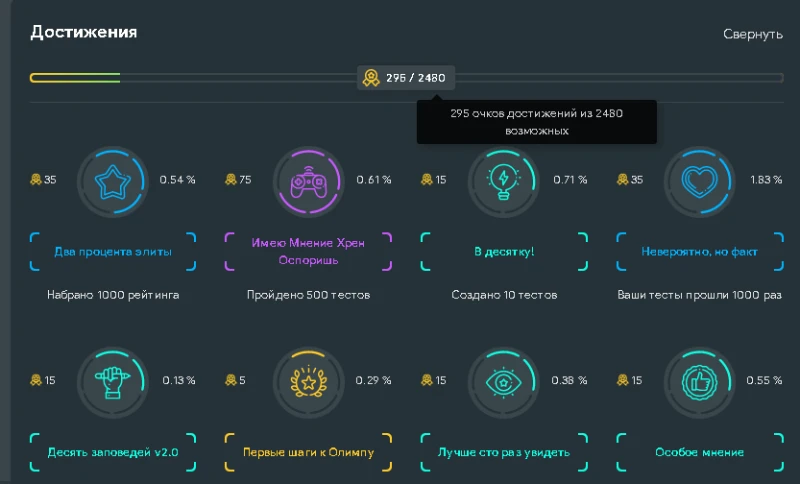Click the В десятку! achievement title

504,252
